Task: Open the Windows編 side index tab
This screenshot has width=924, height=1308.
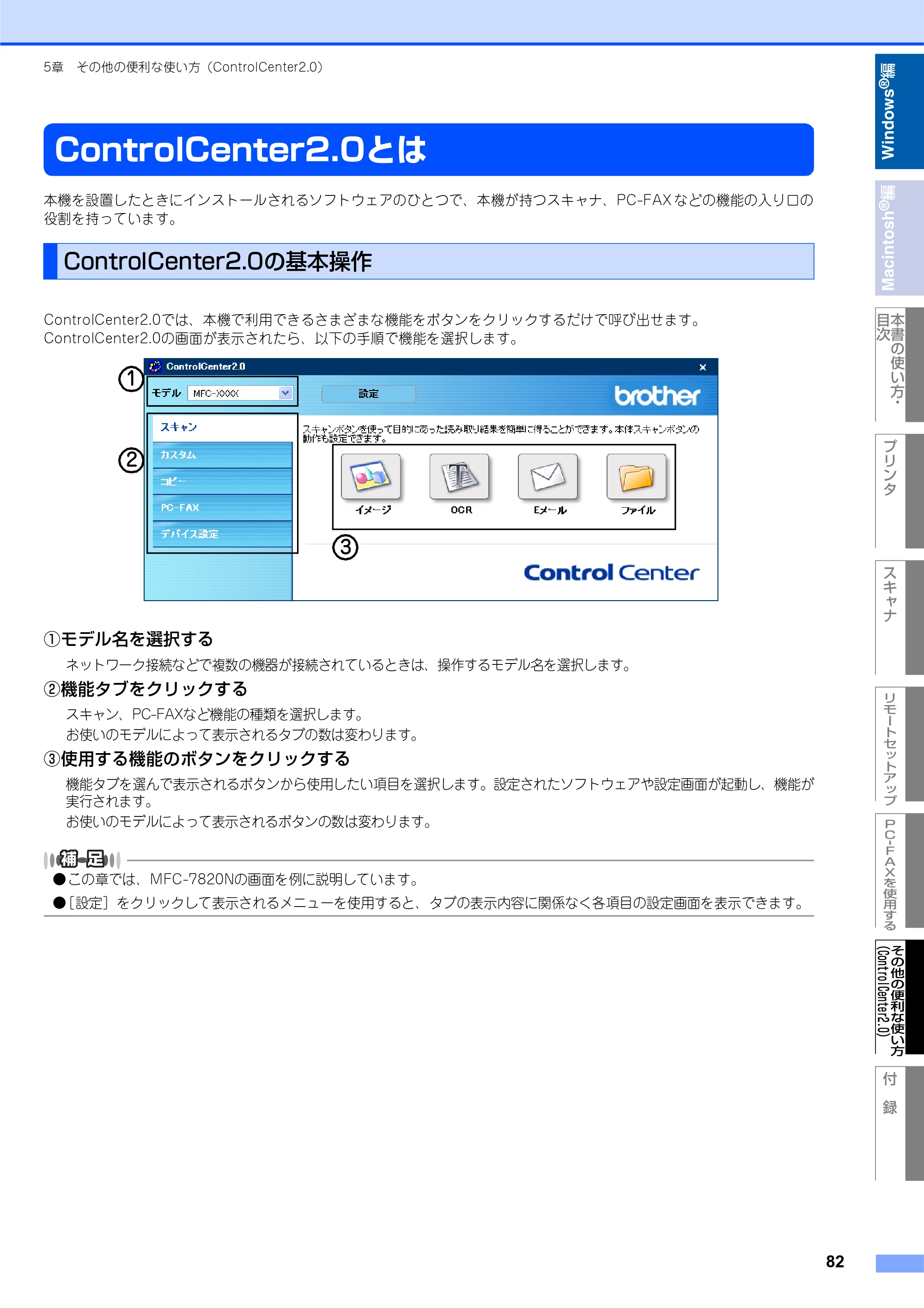Action: click(899, 112)
